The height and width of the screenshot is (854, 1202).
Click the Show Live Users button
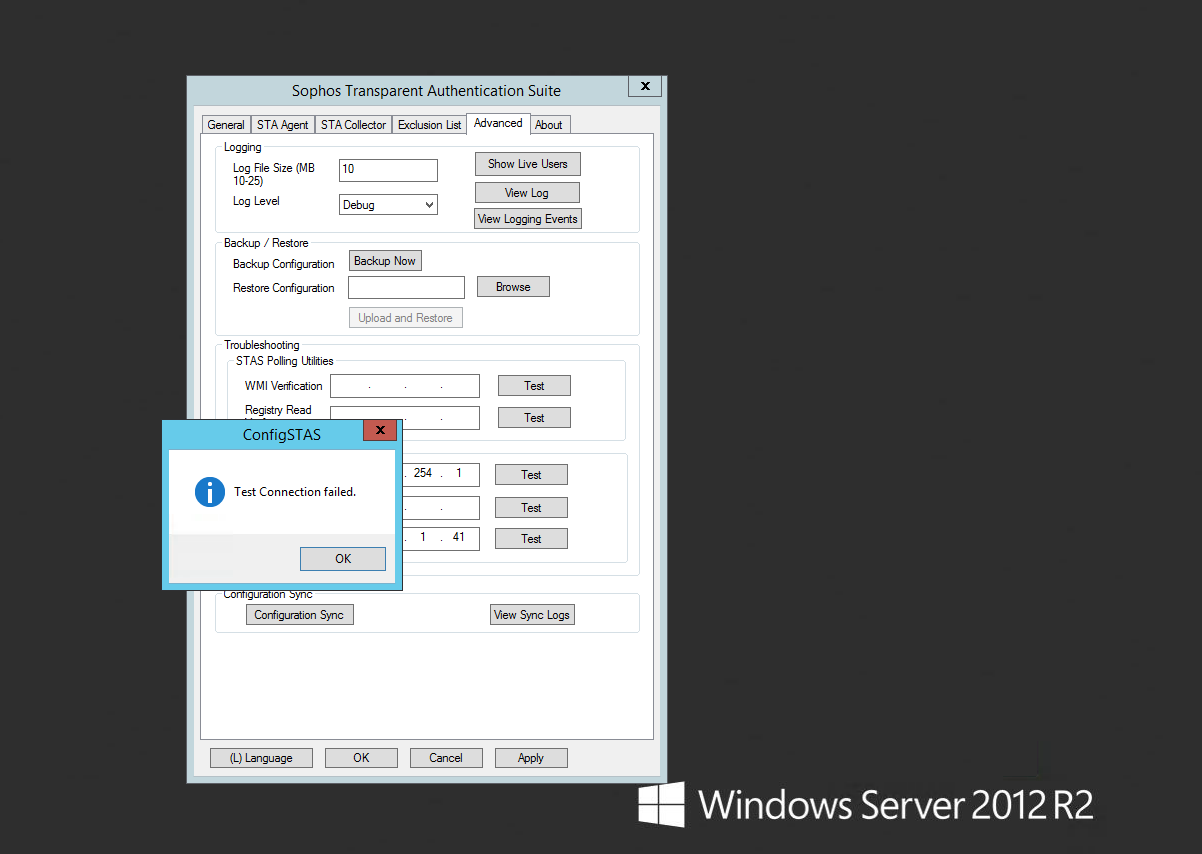[x=527, y=164]
